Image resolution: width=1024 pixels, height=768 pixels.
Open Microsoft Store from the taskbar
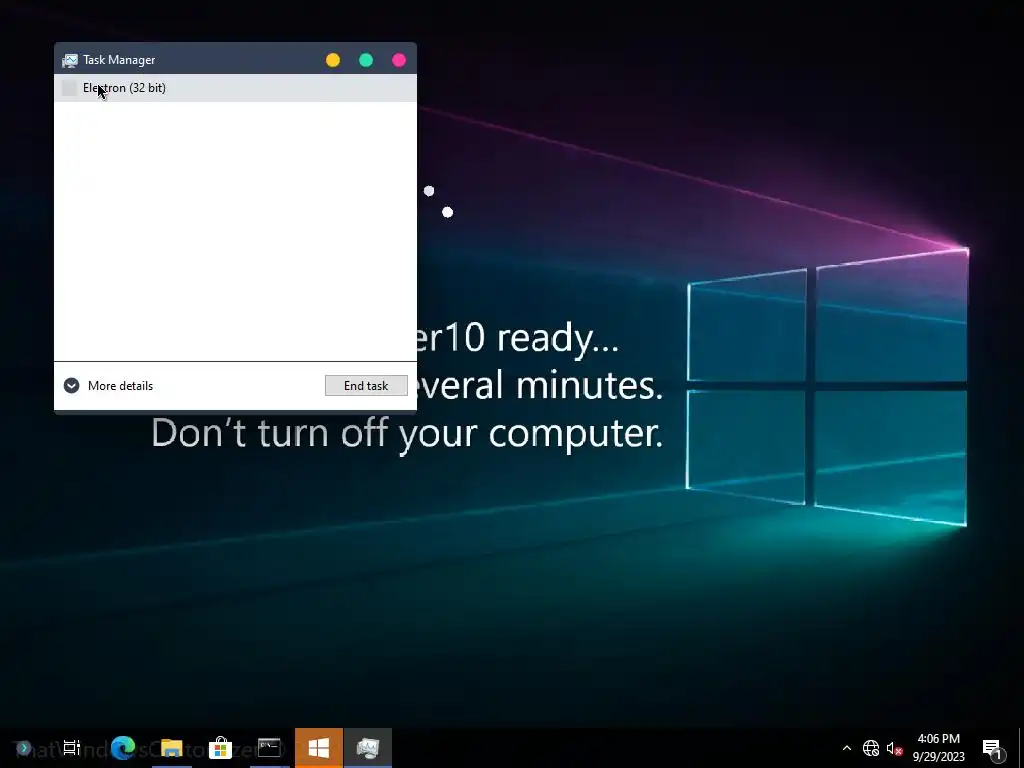coord(221,748)
